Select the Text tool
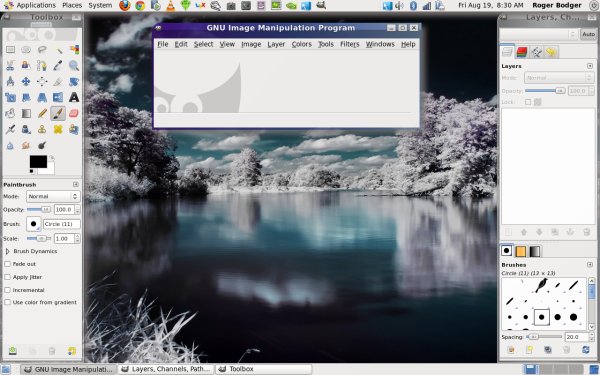The width and height of the screenshot is (600, 375). coord(74,97)
